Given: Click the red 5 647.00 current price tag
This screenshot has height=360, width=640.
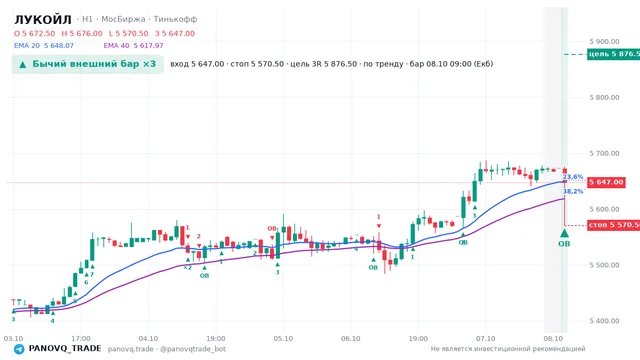Looking at the screenshot, I should 606,182.
